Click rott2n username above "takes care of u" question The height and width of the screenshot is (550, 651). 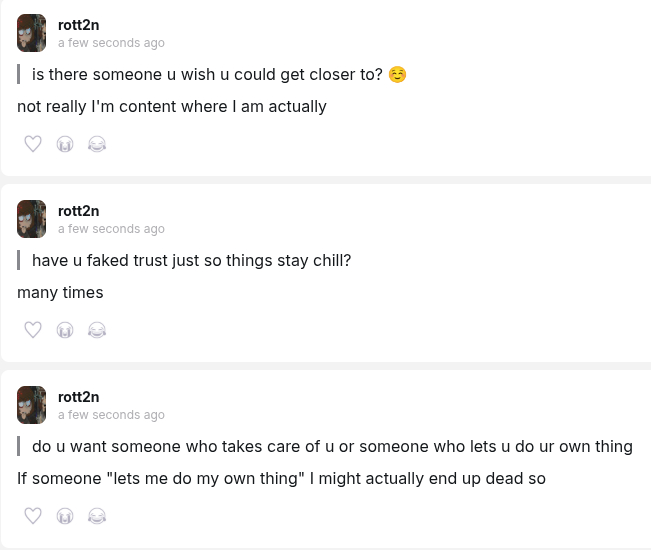click(x=78, y=397)
